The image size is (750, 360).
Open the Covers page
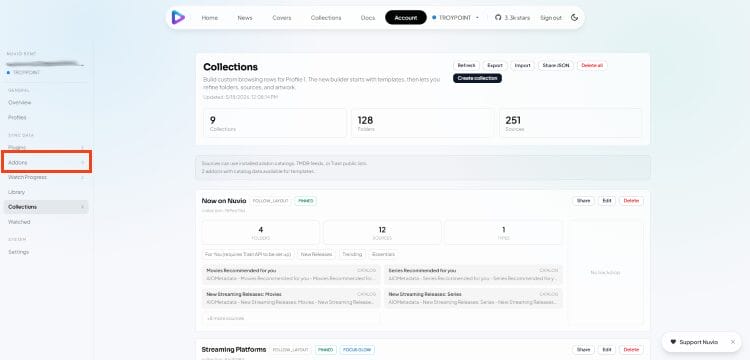(282, 18)
